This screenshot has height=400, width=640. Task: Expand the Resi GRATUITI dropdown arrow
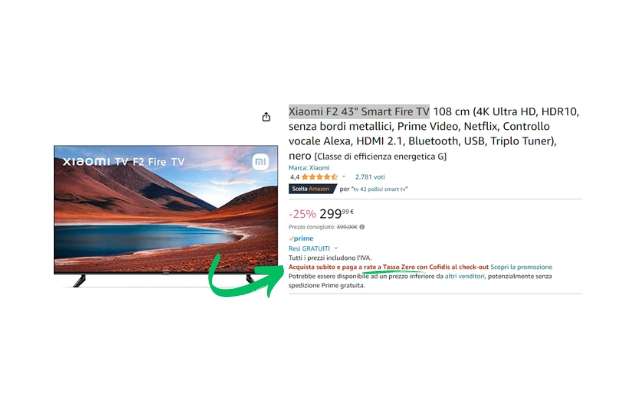click(336, 248)
